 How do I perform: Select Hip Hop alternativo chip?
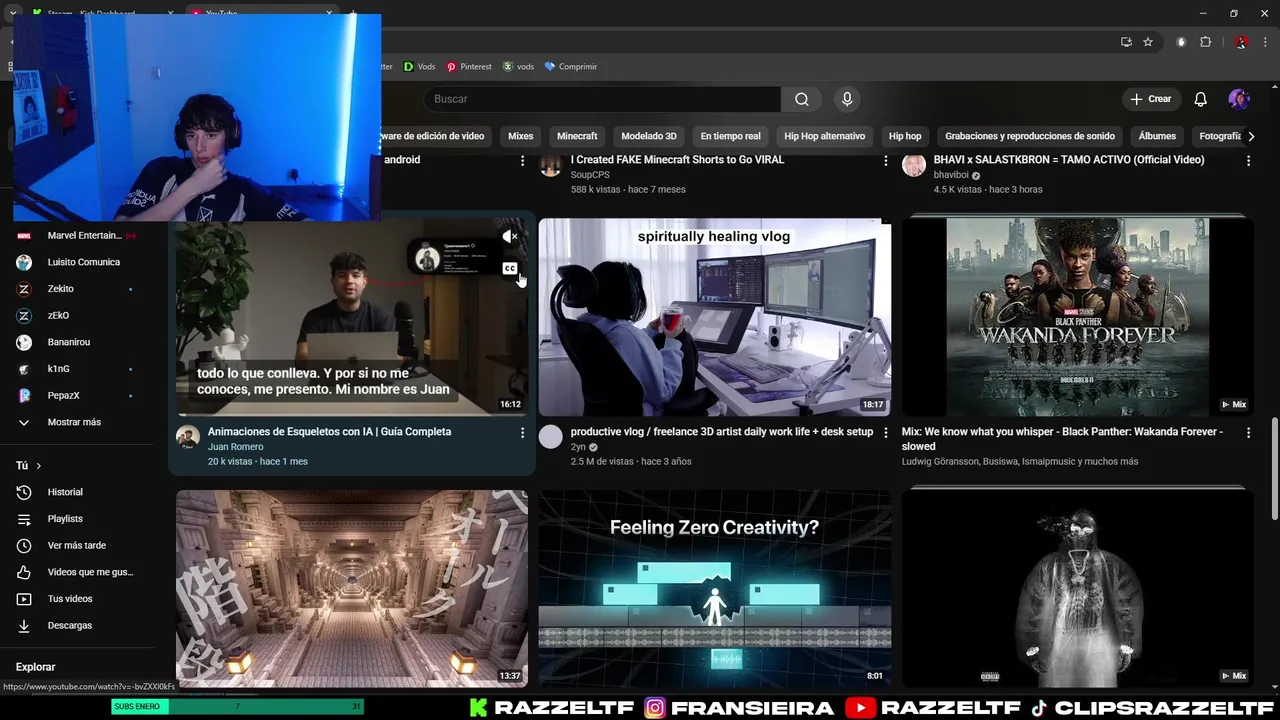pos(825,136)
